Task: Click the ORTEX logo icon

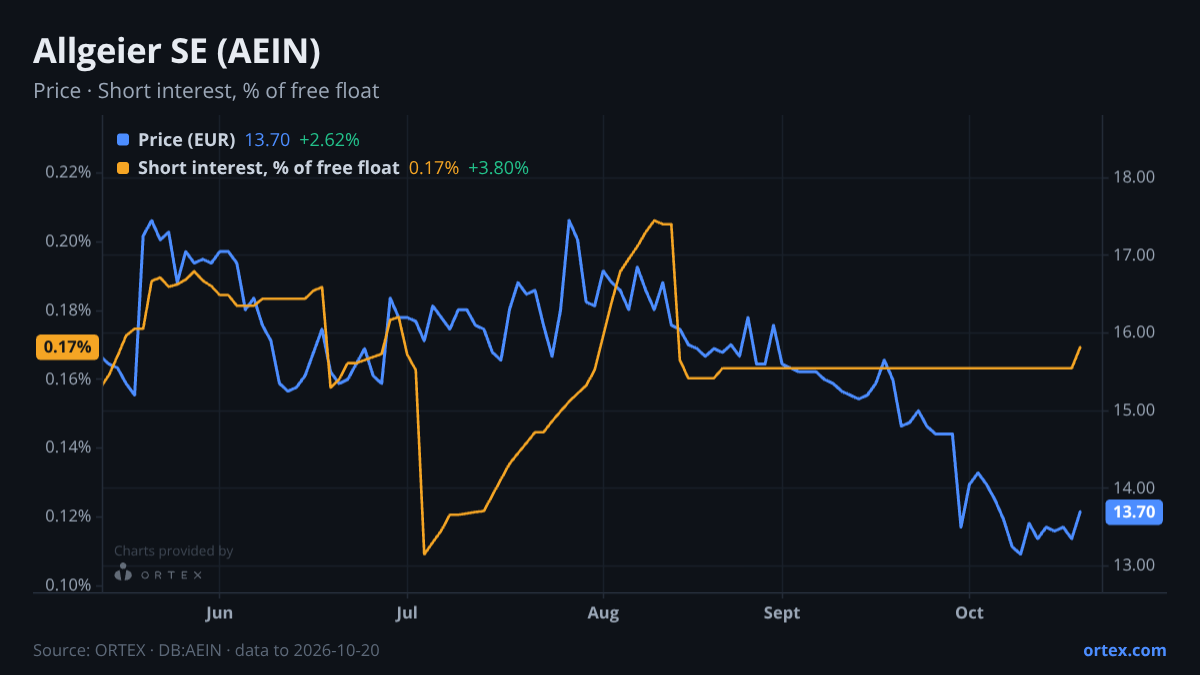Action: coord(123,573)
